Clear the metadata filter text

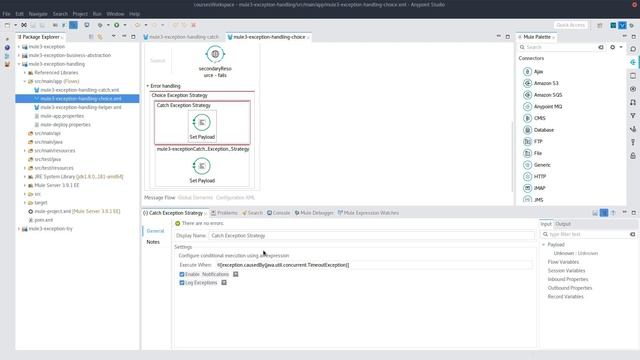click(632, 234)
